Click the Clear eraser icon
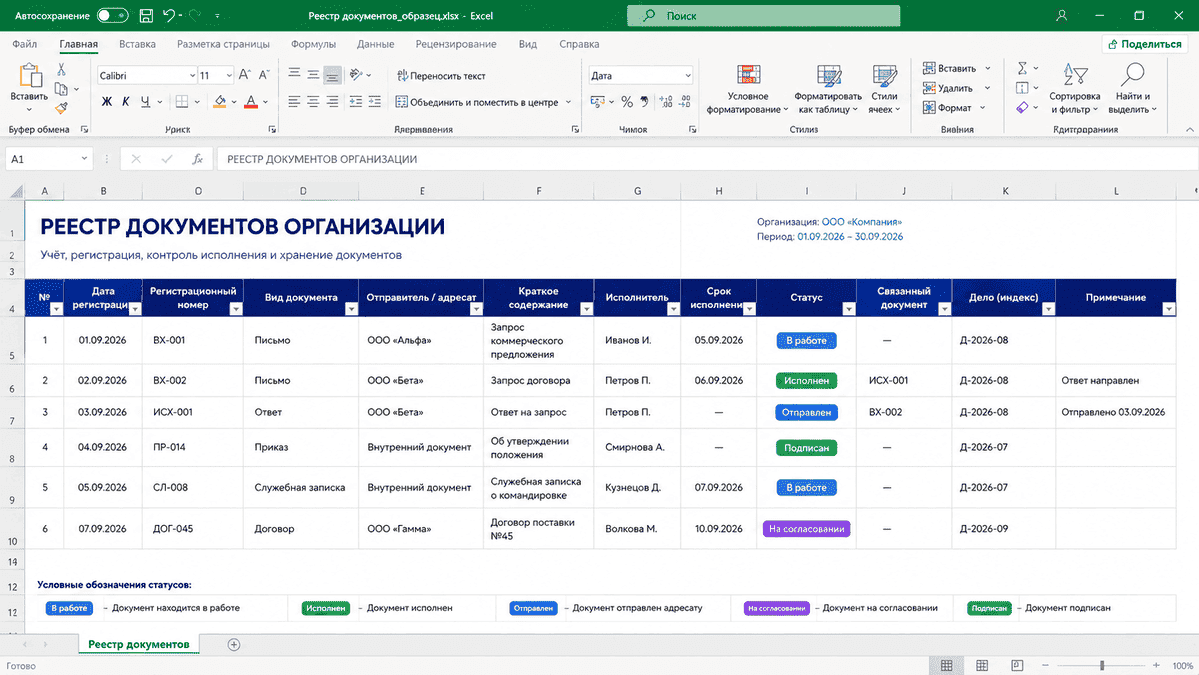This screenshot has width=1199, height=675. (x=1022, y=108)
